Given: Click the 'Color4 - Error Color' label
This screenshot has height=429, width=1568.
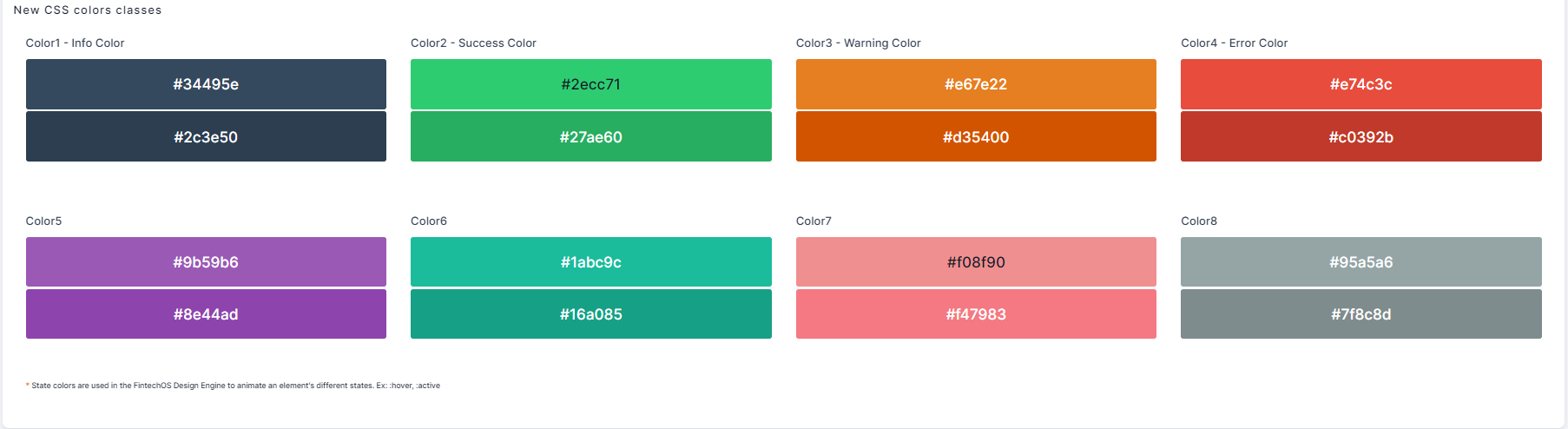Looking at the screenshot, I should [x=1234, y=43].
